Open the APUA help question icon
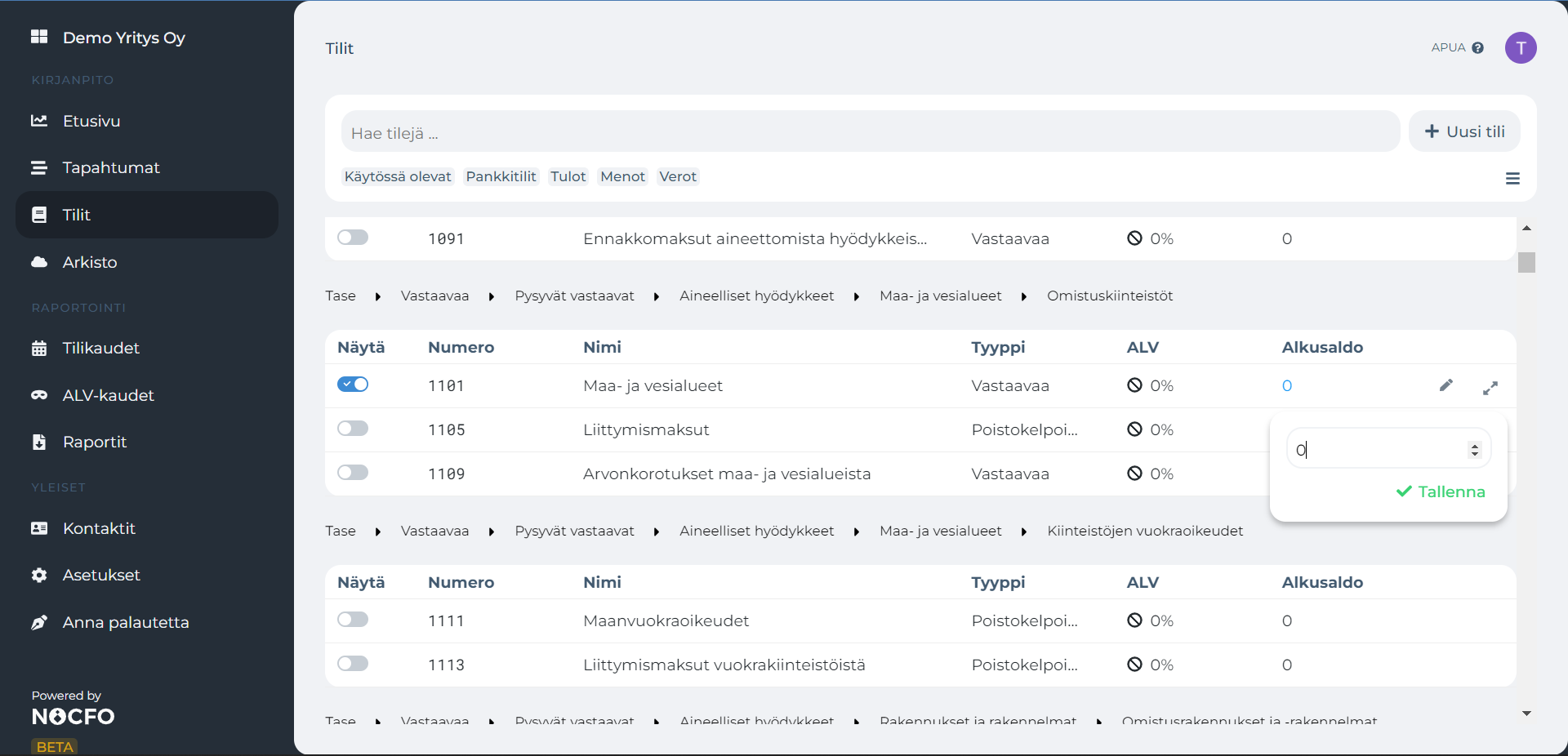1568x756 pixels. click(x=1477, y=48)
